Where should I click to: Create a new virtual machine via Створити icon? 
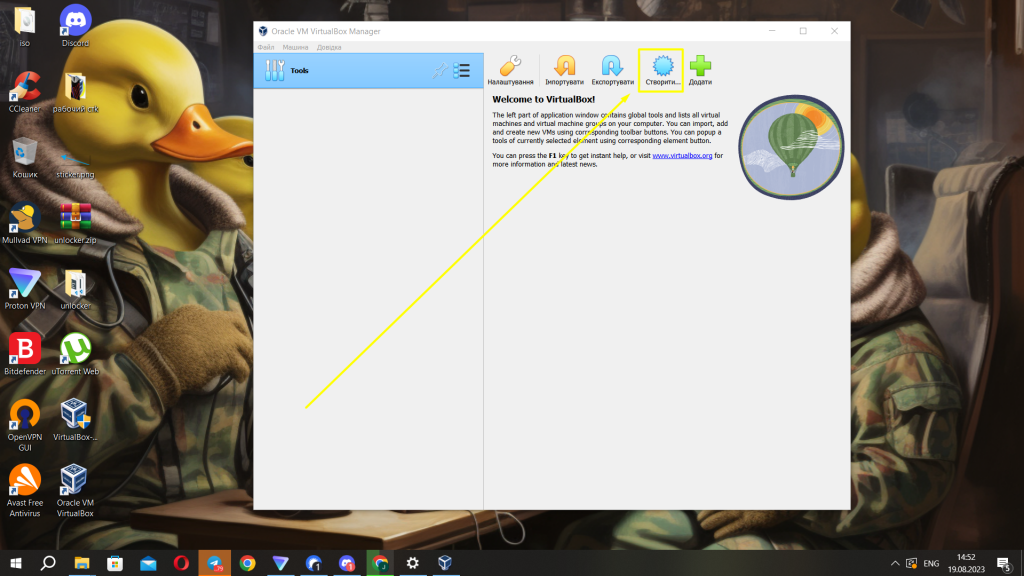tap(661, 68)
